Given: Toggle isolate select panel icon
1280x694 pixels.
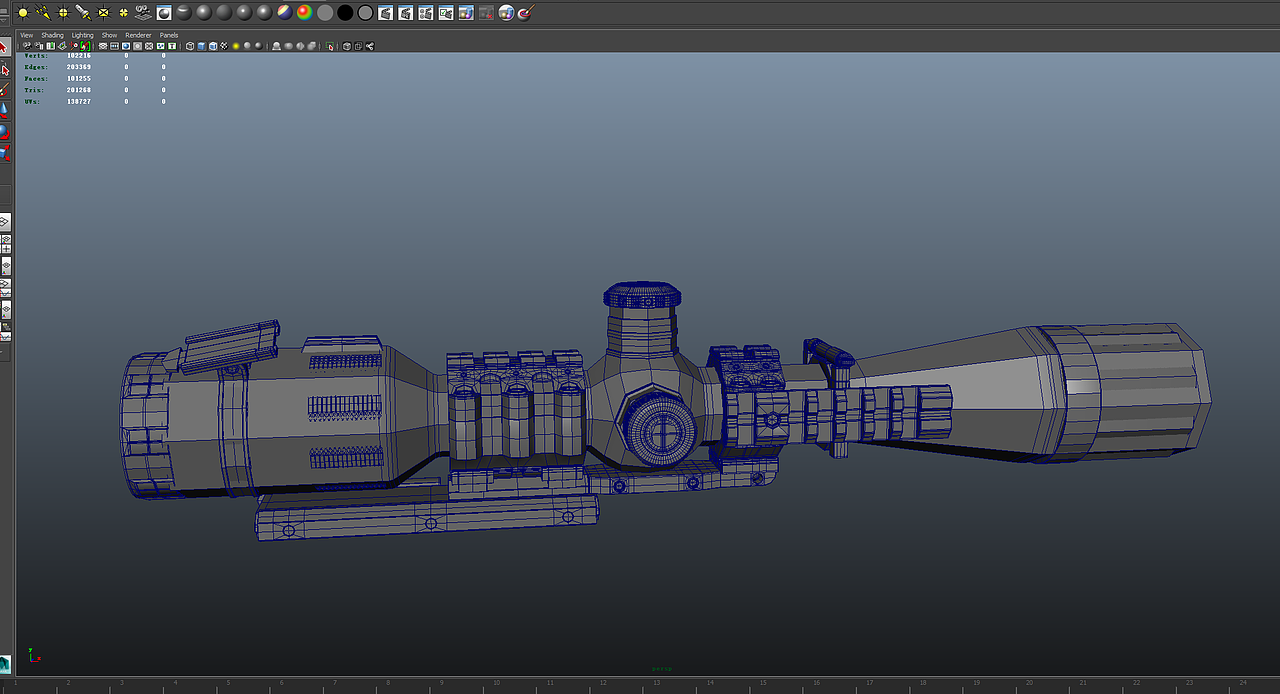Looking at the screenshot, I should pyautogui.click(x=329, y=46).
